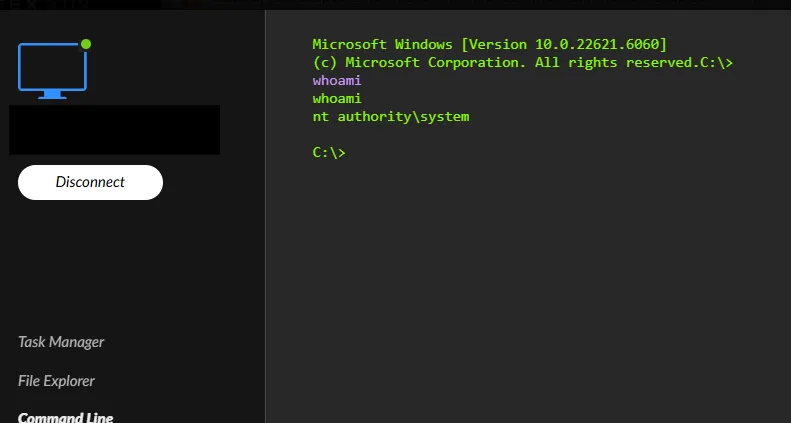
Task: Open the File Explorer section
Action: click(x=57, y=381)
